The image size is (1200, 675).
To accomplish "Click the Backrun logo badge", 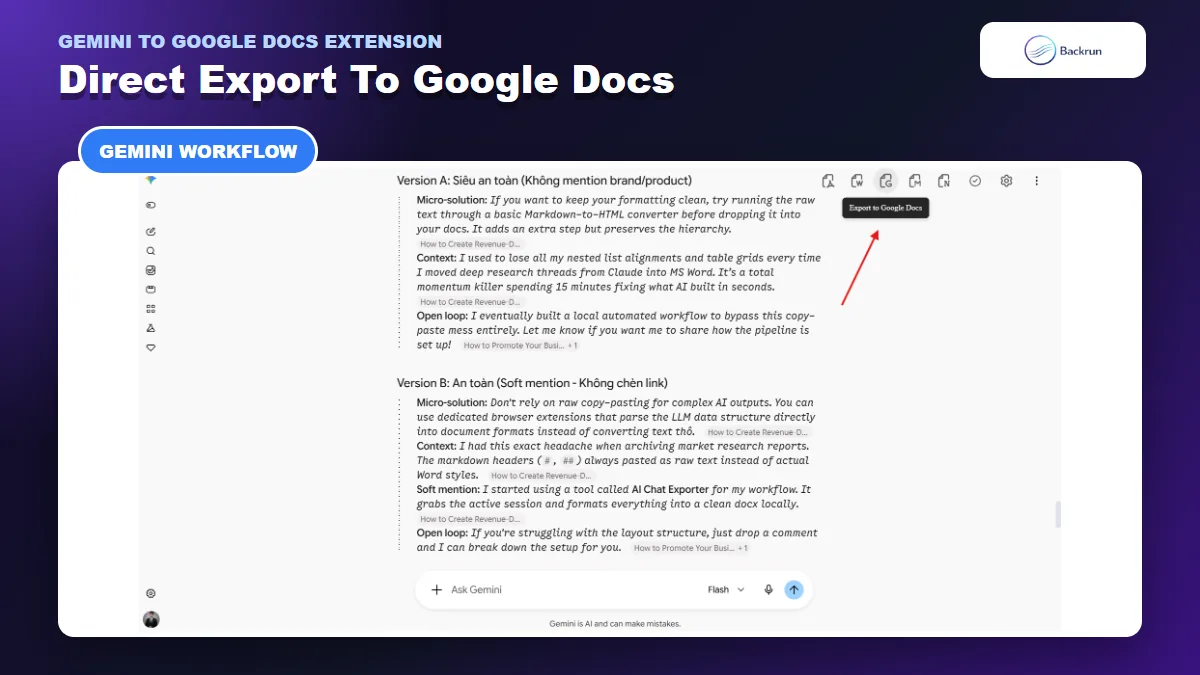I will (1063, 50).
